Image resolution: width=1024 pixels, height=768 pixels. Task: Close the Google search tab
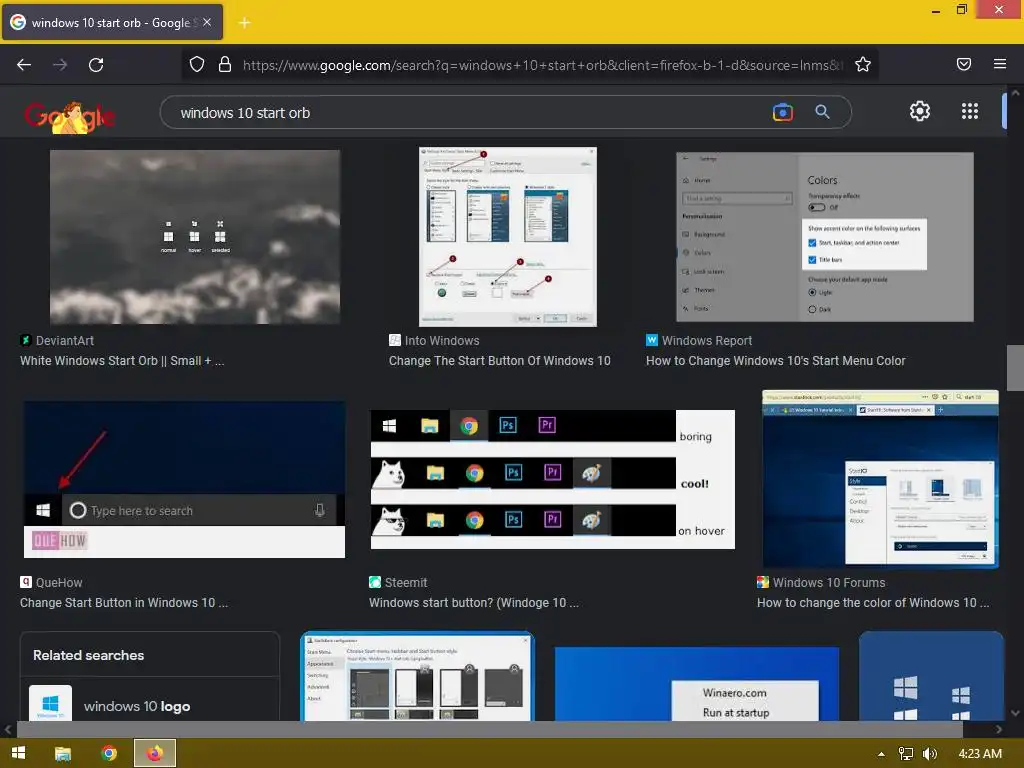pyautogui.click(x=206, y=22)
